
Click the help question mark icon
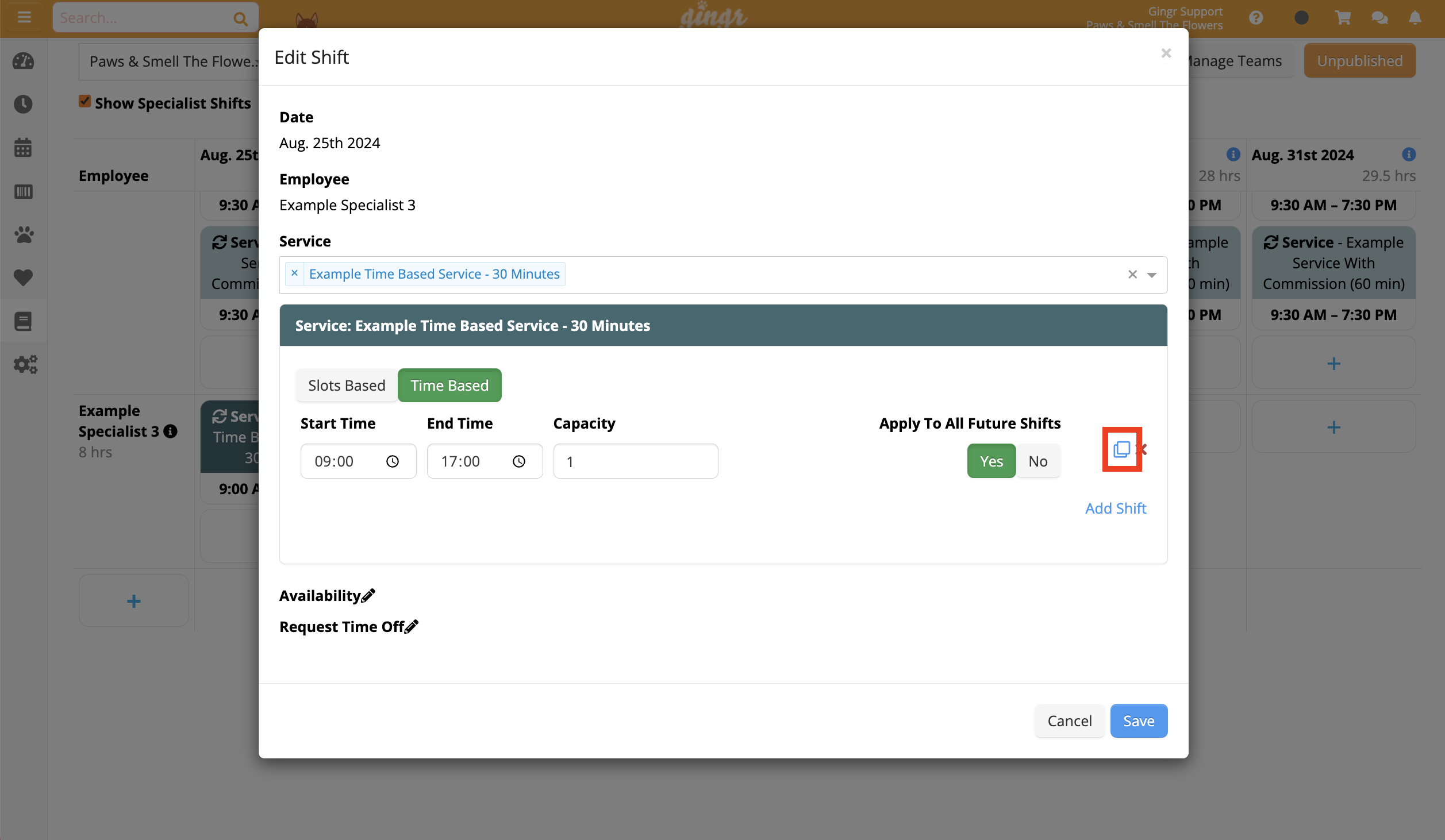tap(1256, 18)
